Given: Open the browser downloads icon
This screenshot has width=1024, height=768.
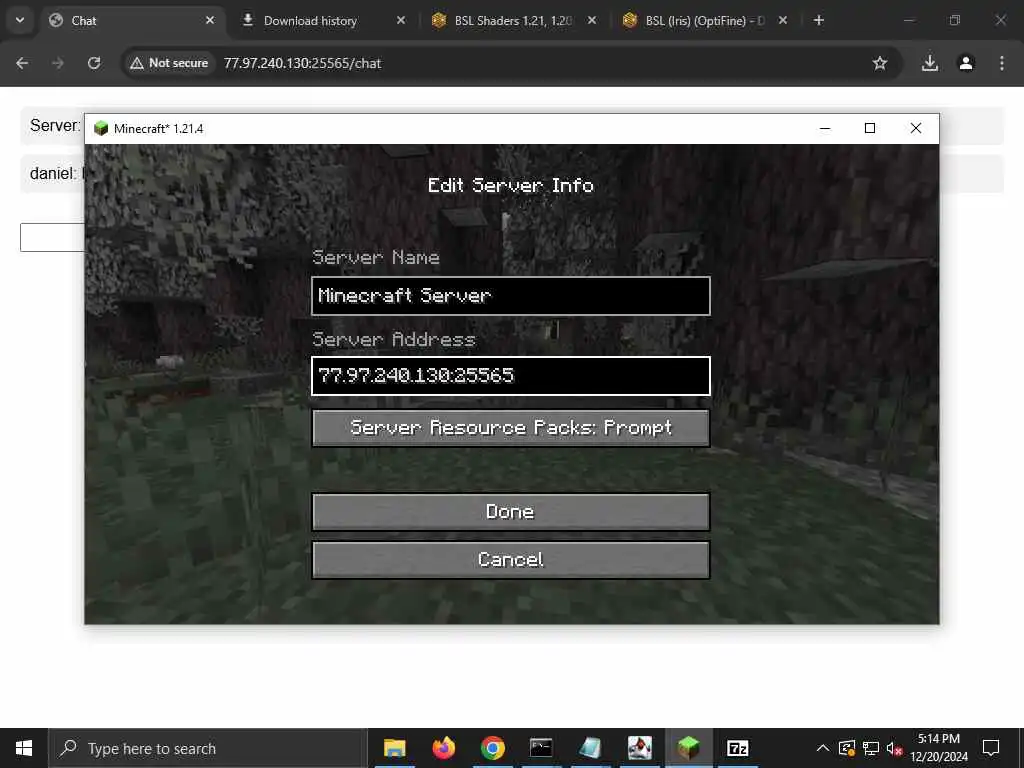Looking at the screenshot, I should pyautogui.click(x=929, y=63).
